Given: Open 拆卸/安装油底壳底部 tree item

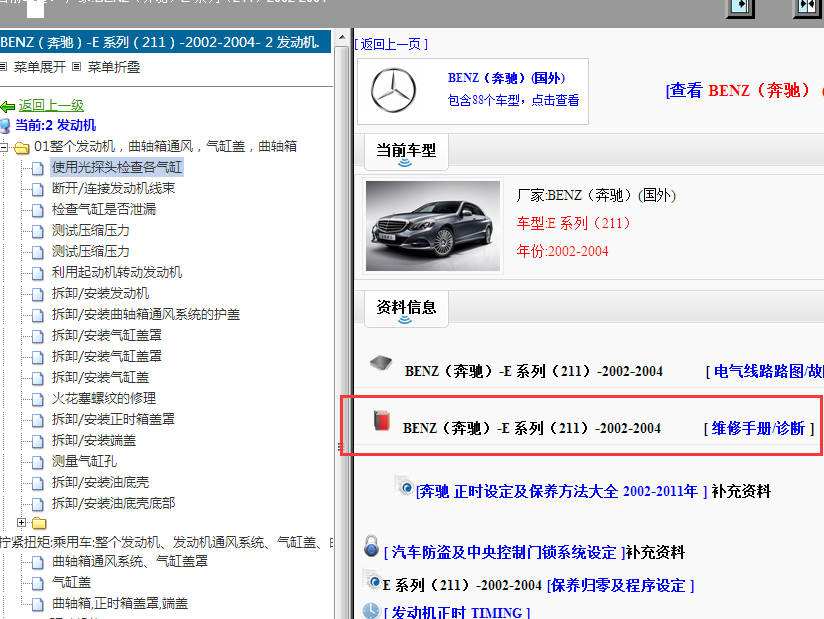Looking at the screenshot, I should click(113, 504).
